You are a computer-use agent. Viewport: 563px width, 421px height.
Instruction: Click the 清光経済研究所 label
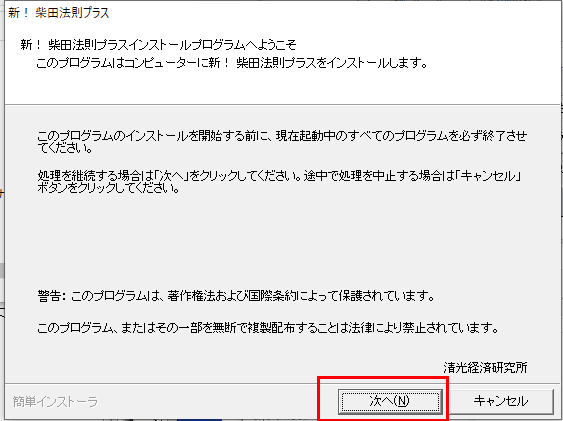click(x=485, y=368)
